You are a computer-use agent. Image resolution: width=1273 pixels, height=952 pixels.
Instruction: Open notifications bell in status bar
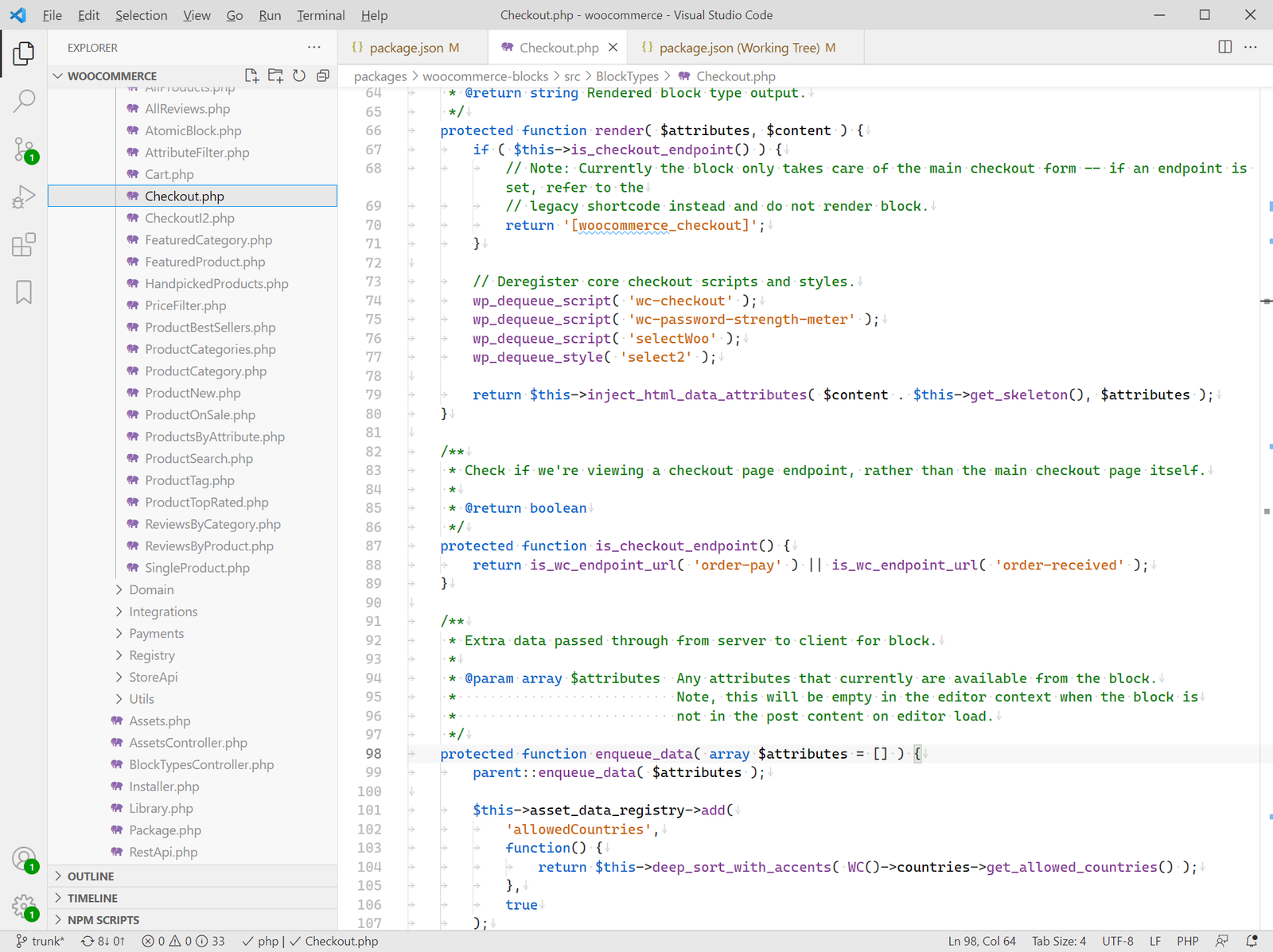(1252, 941)
